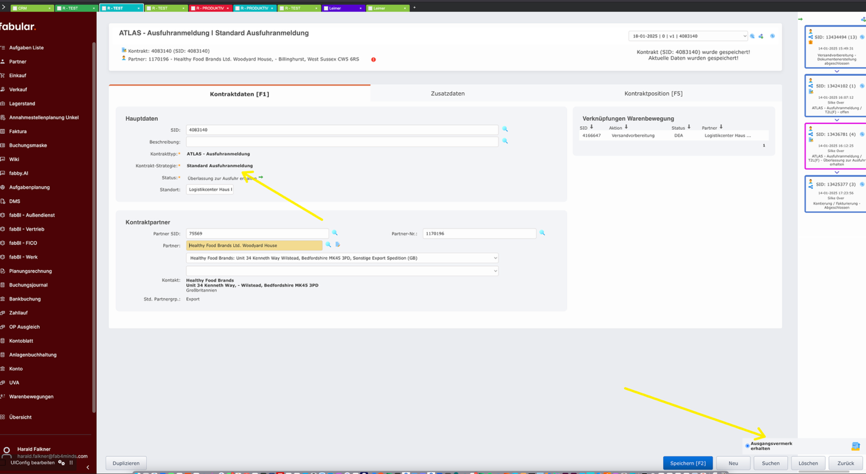This screenshot has height=474, width=866.
Task: Click lookup icon beside Partner-Nr. field
Action: 543,233
